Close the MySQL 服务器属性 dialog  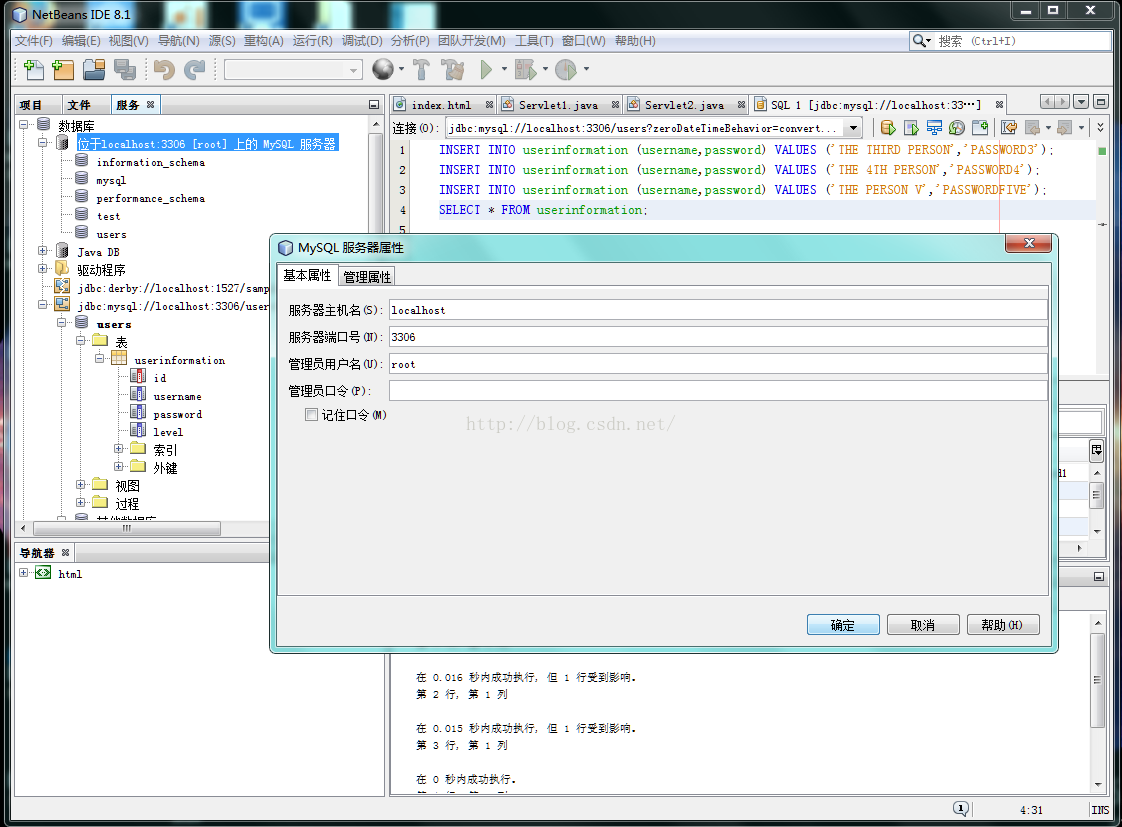click(x=1028, y=243)
